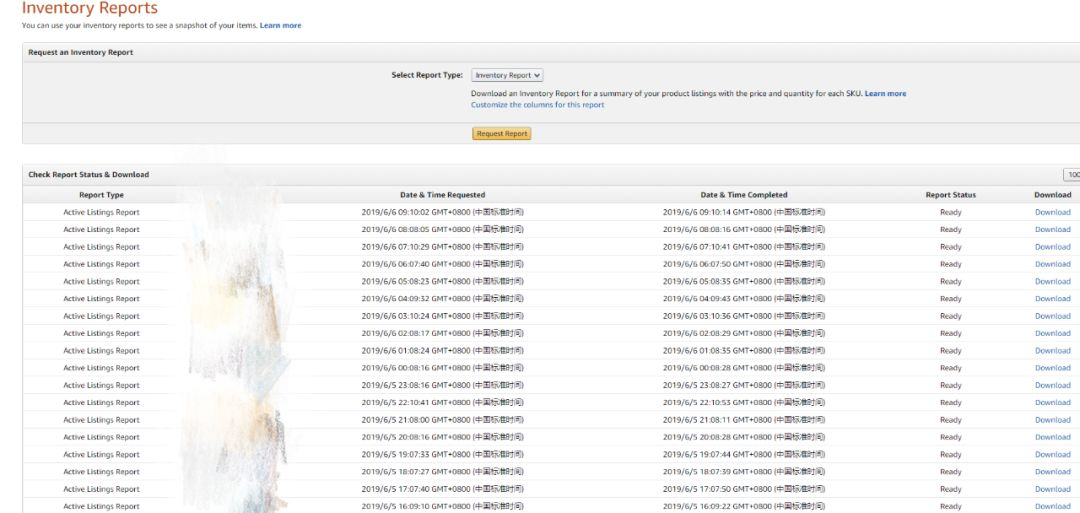Open Customize the columns for this report
Image resolution: width=1080 pixels, height=513 pixels.
click(x=537, y=105)
